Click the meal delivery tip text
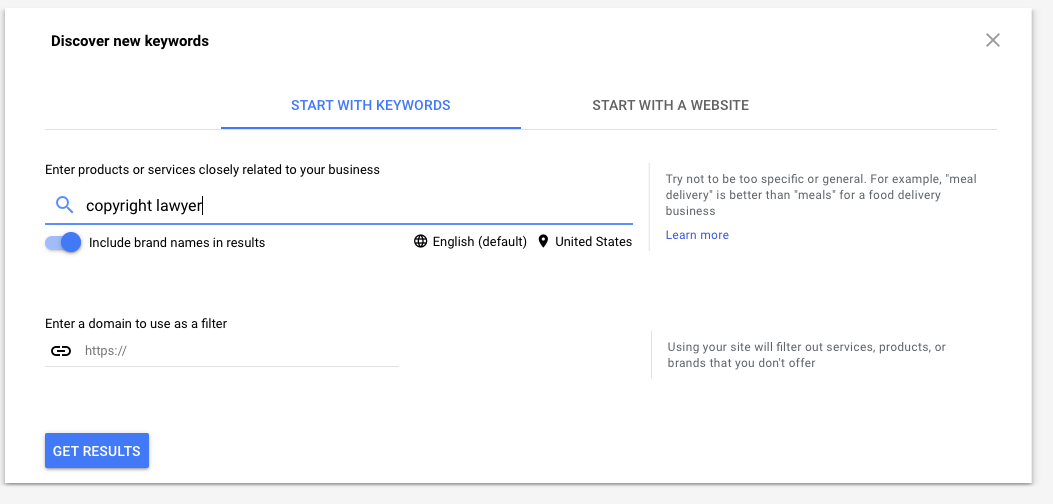Image resolution: width=1053 pixels, height=504 pixels. [821, 195]
